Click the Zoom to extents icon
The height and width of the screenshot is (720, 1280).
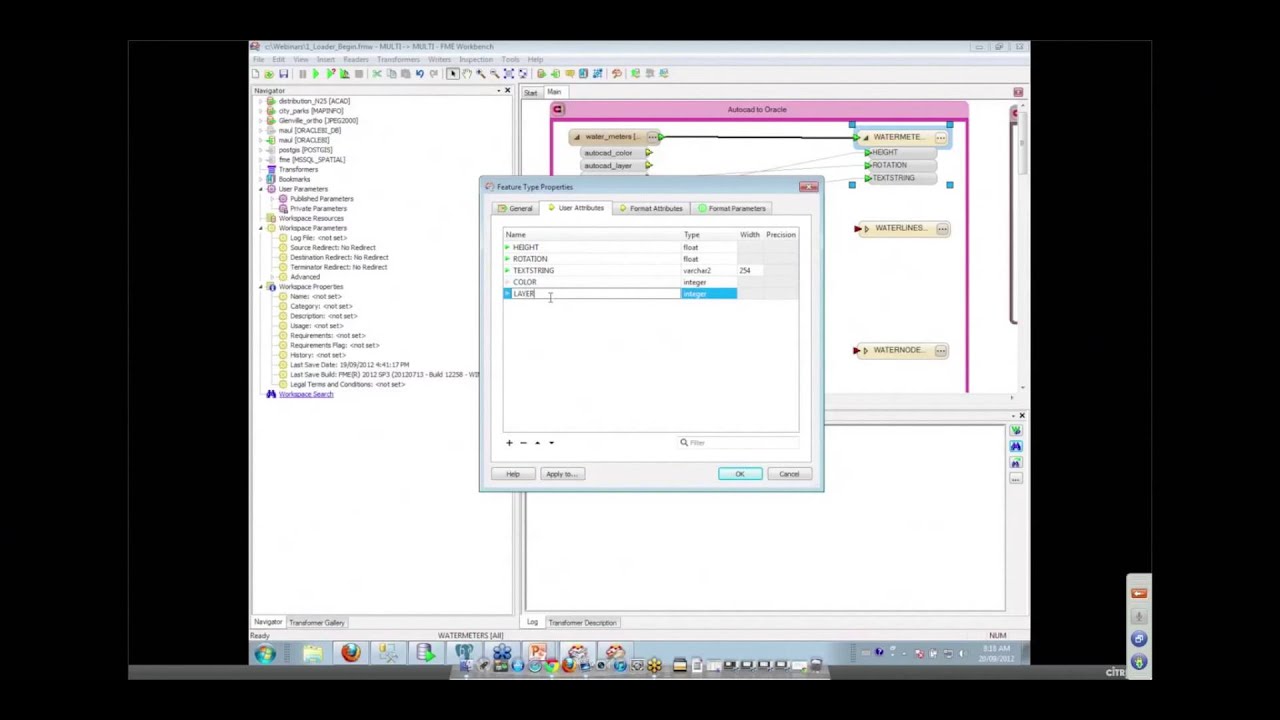[509, 73]
